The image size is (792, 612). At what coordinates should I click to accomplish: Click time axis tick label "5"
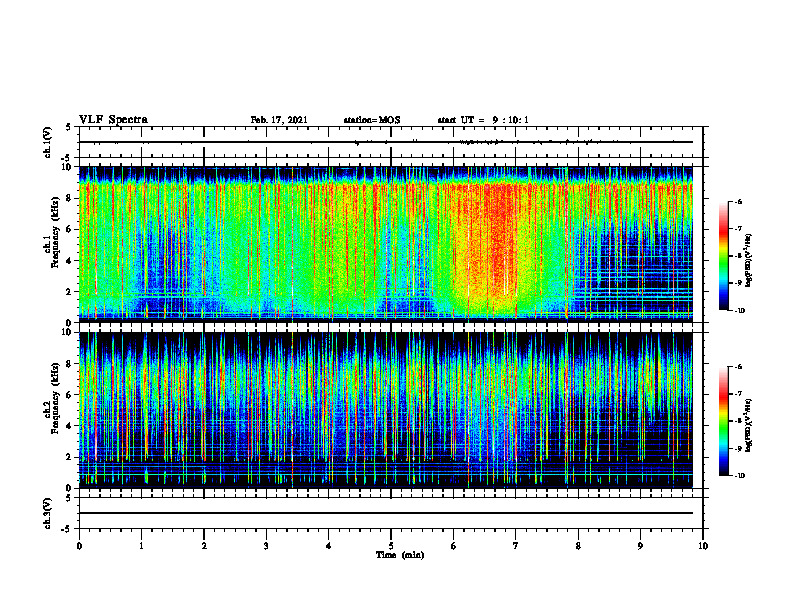click(391, 546)
